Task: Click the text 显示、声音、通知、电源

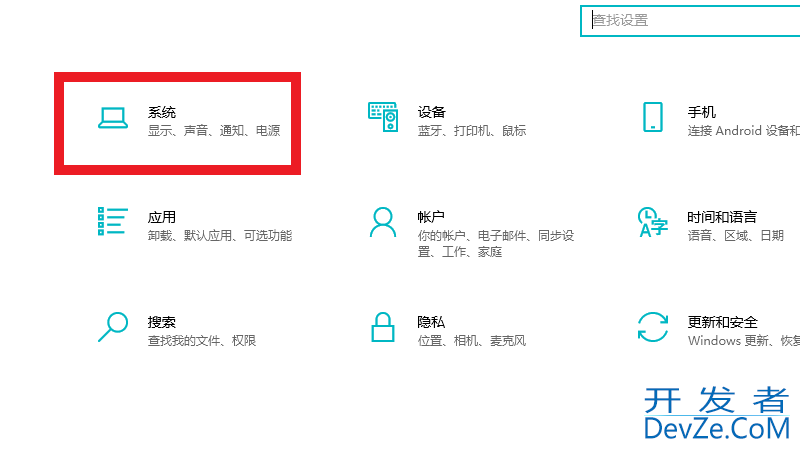Action: pos(214,131)
